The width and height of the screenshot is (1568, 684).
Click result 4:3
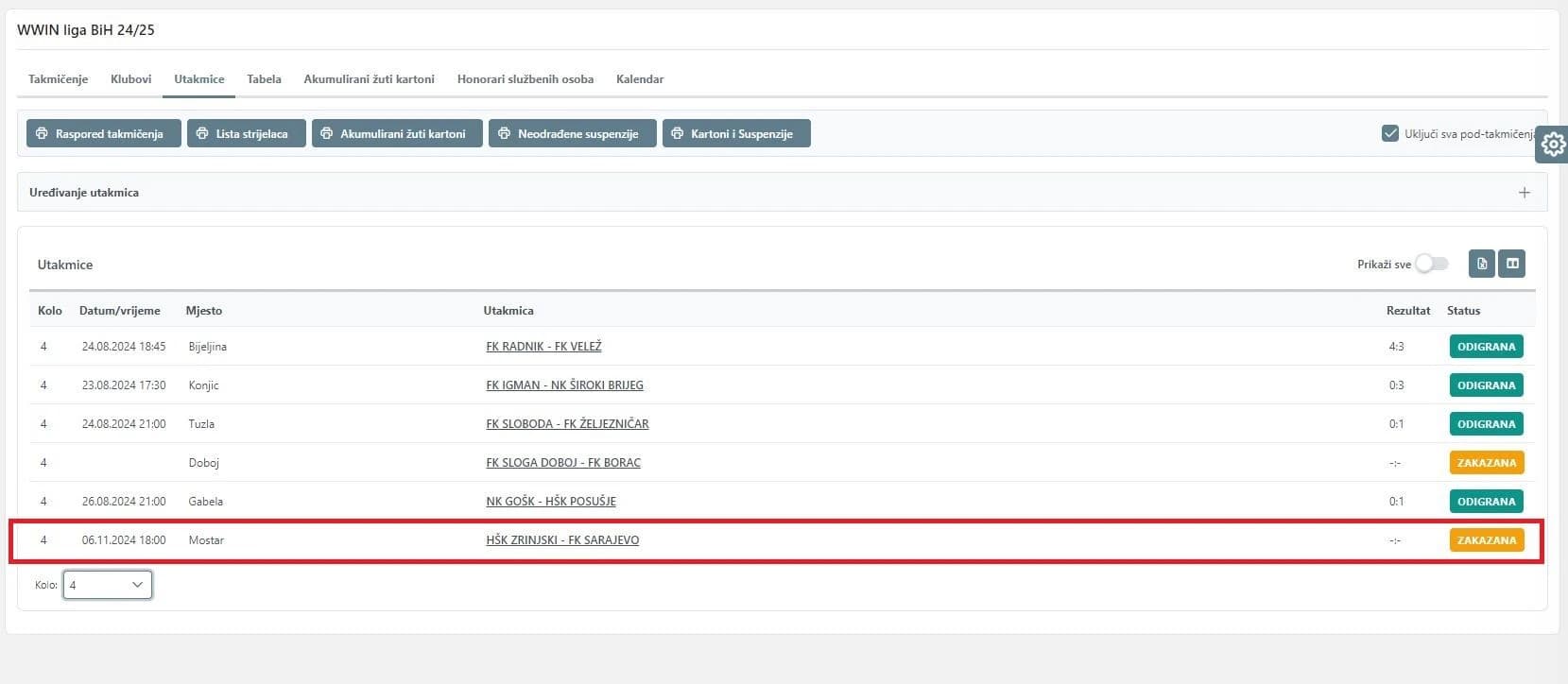[x=1396, y=347]
